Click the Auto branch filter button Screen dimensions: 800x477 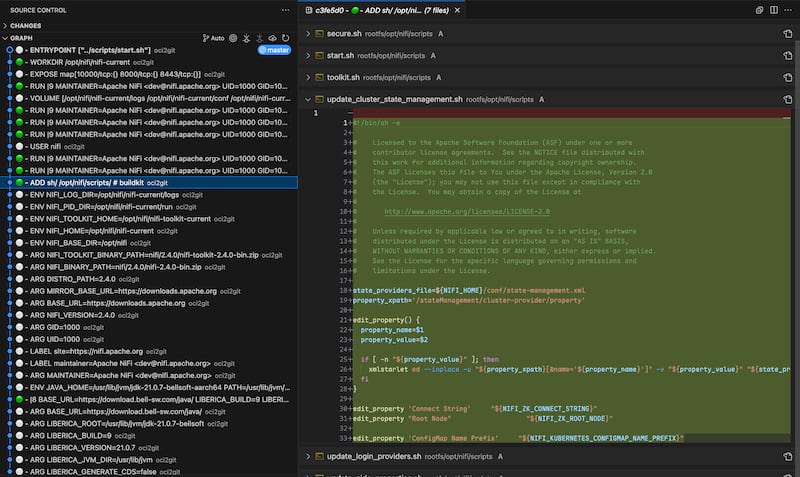click(214, 38)
